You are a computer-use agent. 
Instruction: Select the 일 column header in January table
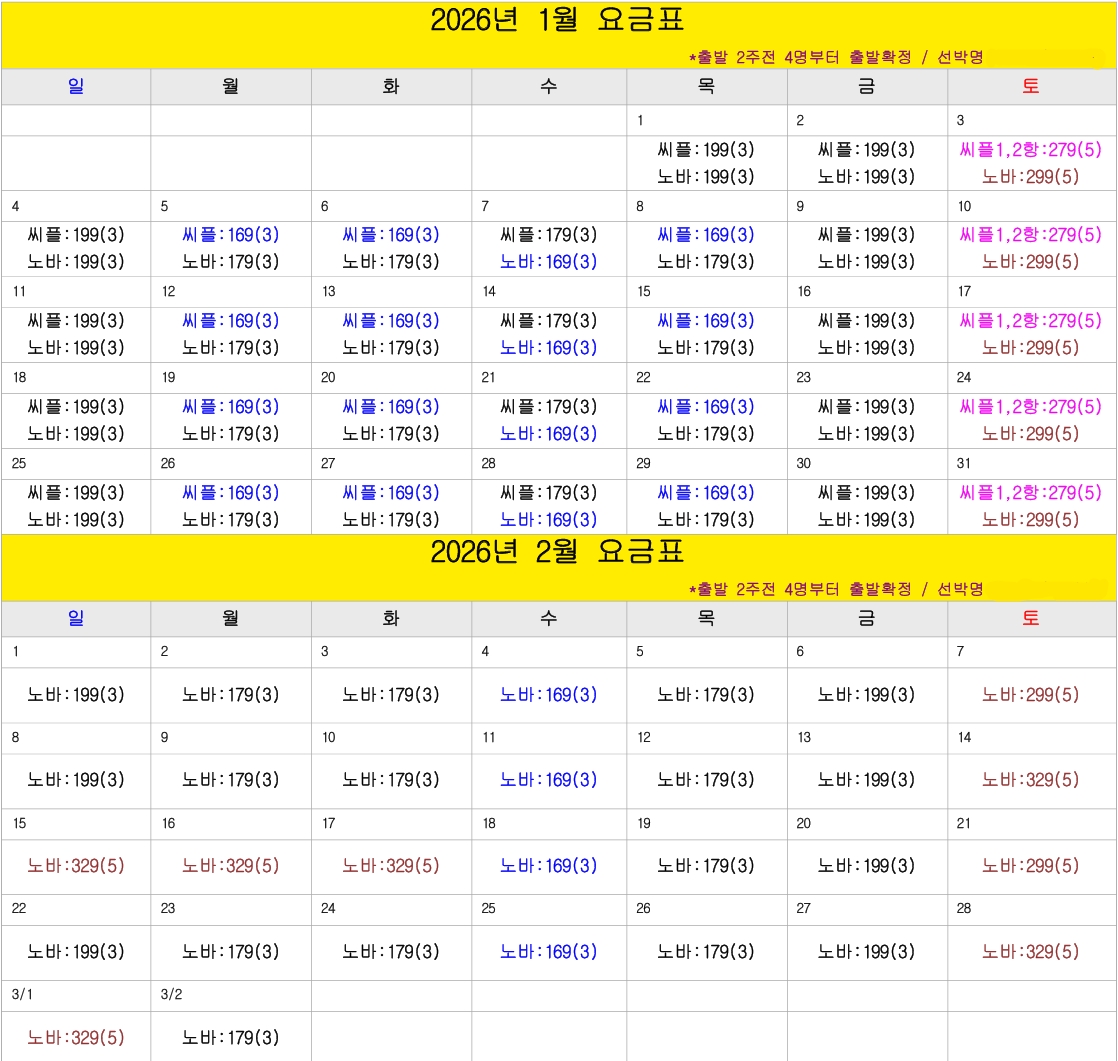pos(76,87)
